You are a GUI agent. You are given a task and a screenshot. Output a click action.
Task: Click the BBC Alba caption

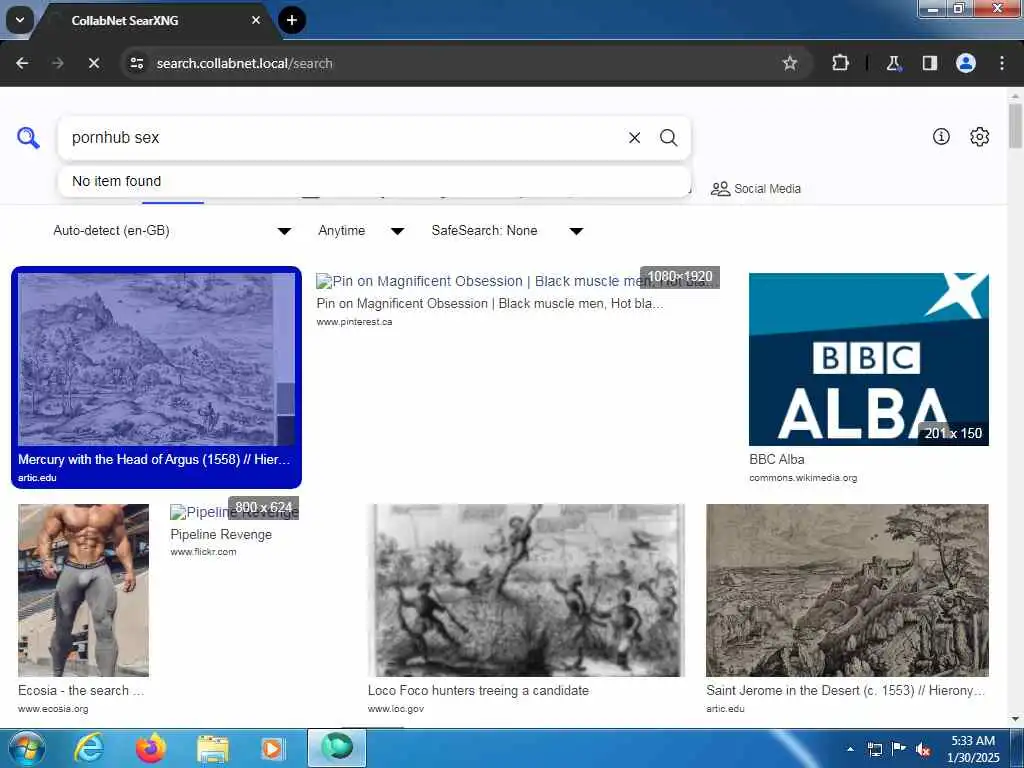pyautogui.click(x=776, y=459)
